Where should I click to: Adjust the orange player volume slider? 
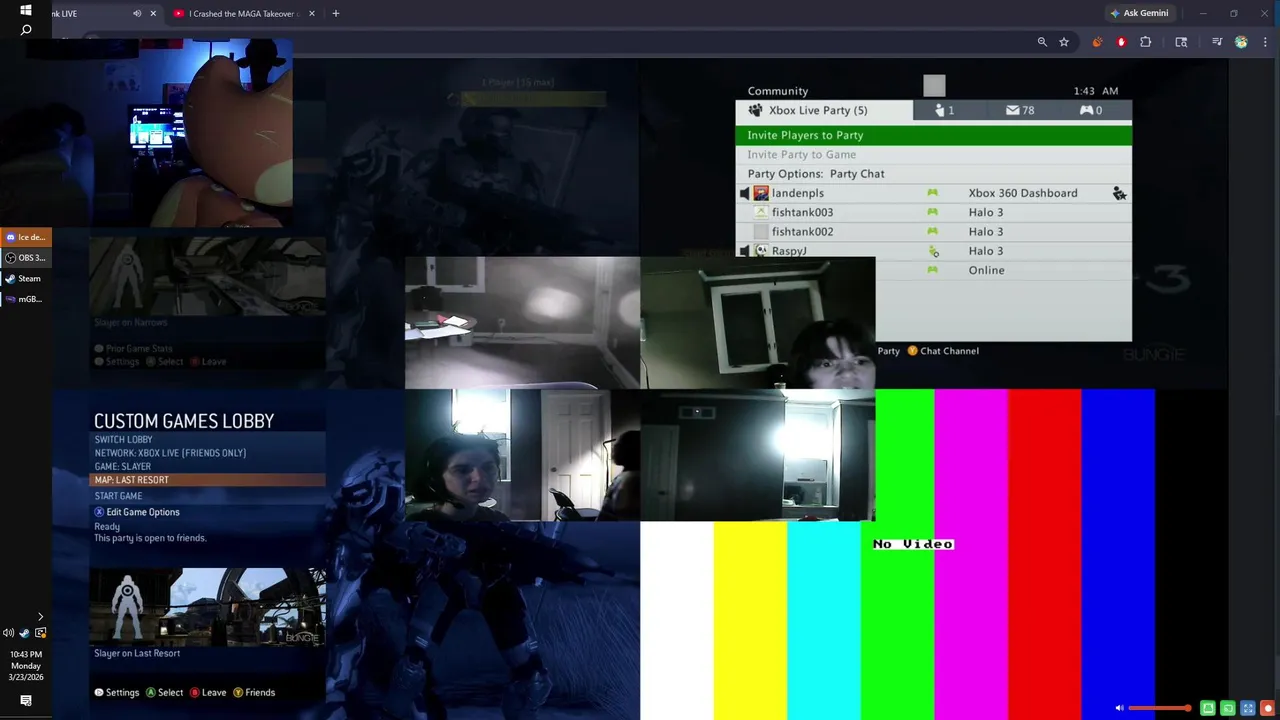[1159, 708]
